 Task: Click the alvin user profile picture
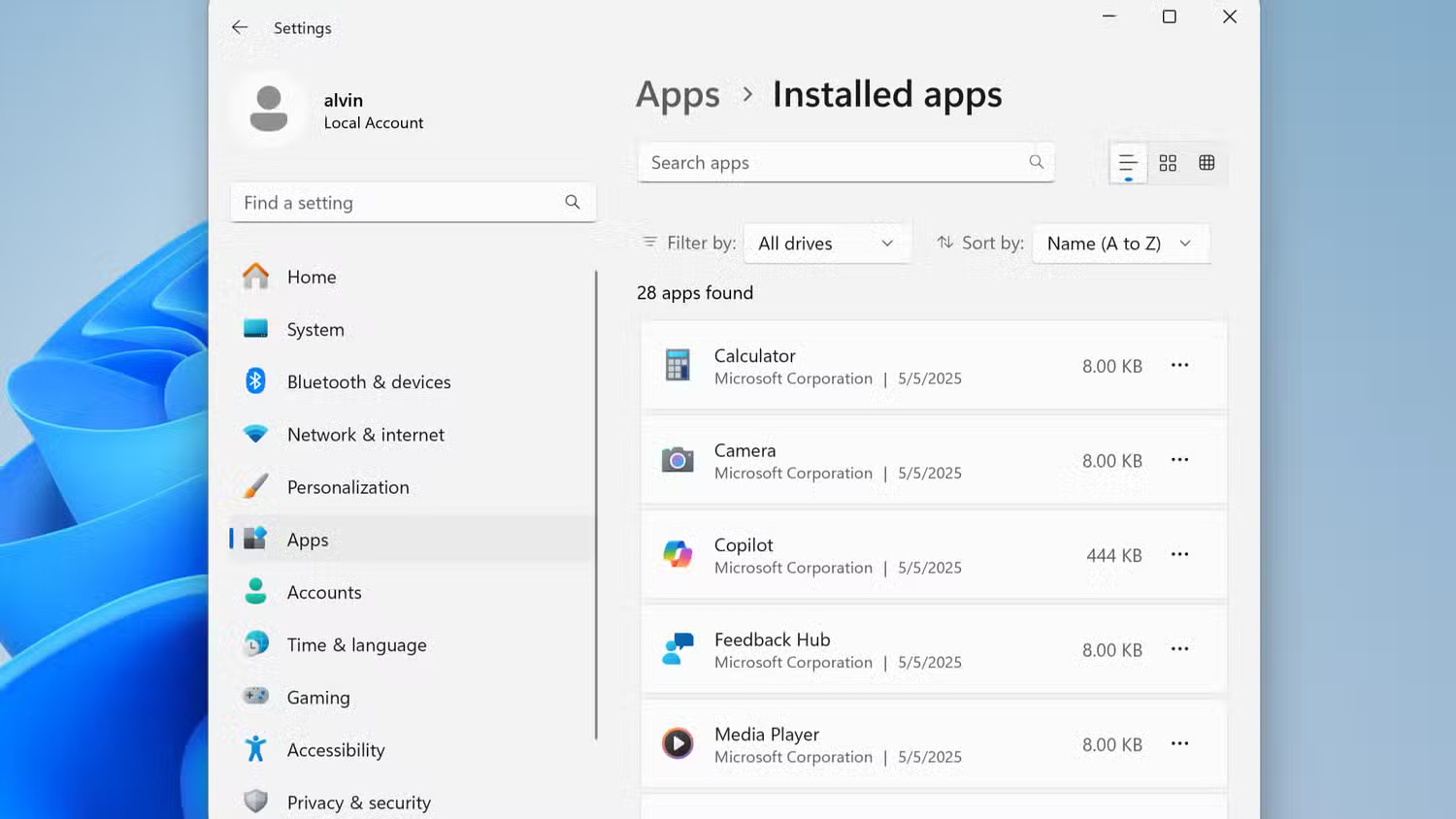click(x=269, y=109)
